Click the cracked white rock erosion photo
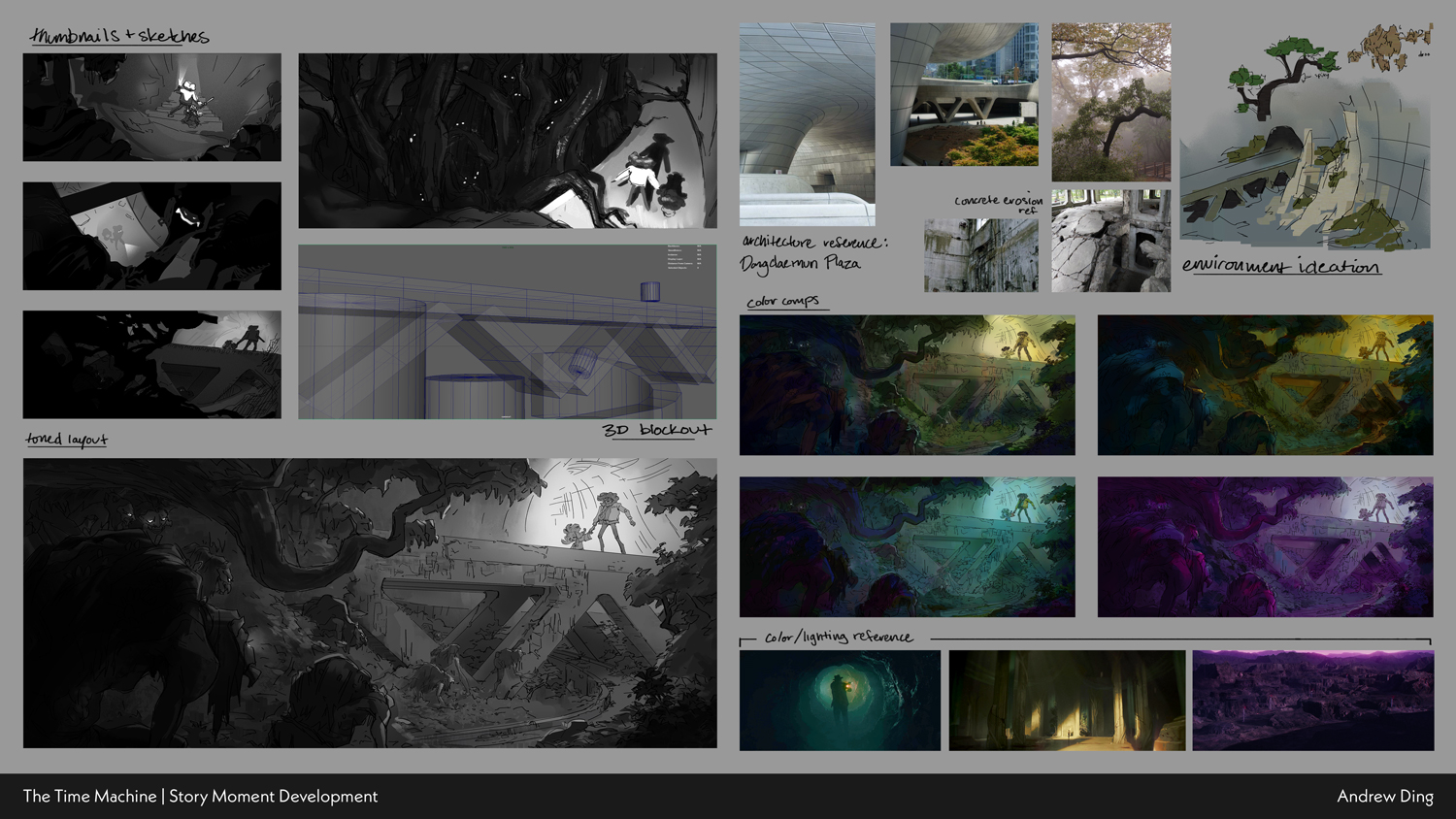 coord(1110,241)
